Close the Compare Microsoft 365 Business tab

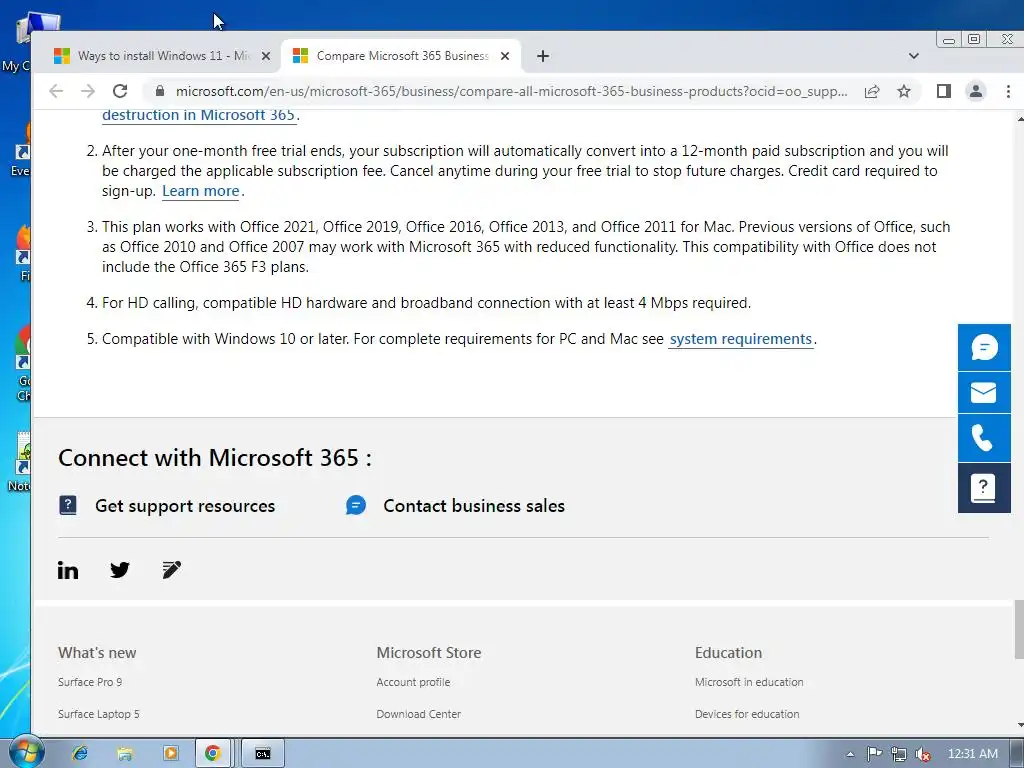[505, 56]
